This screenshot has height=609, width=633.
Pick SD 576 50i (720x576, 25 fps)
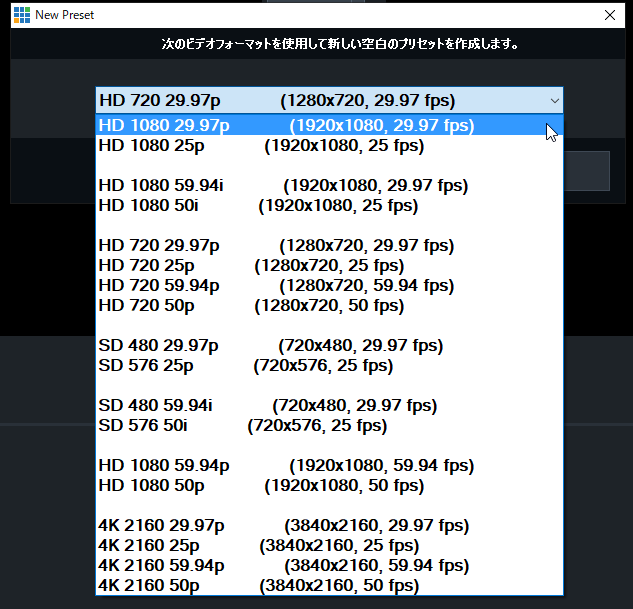[x=329, y=425]
